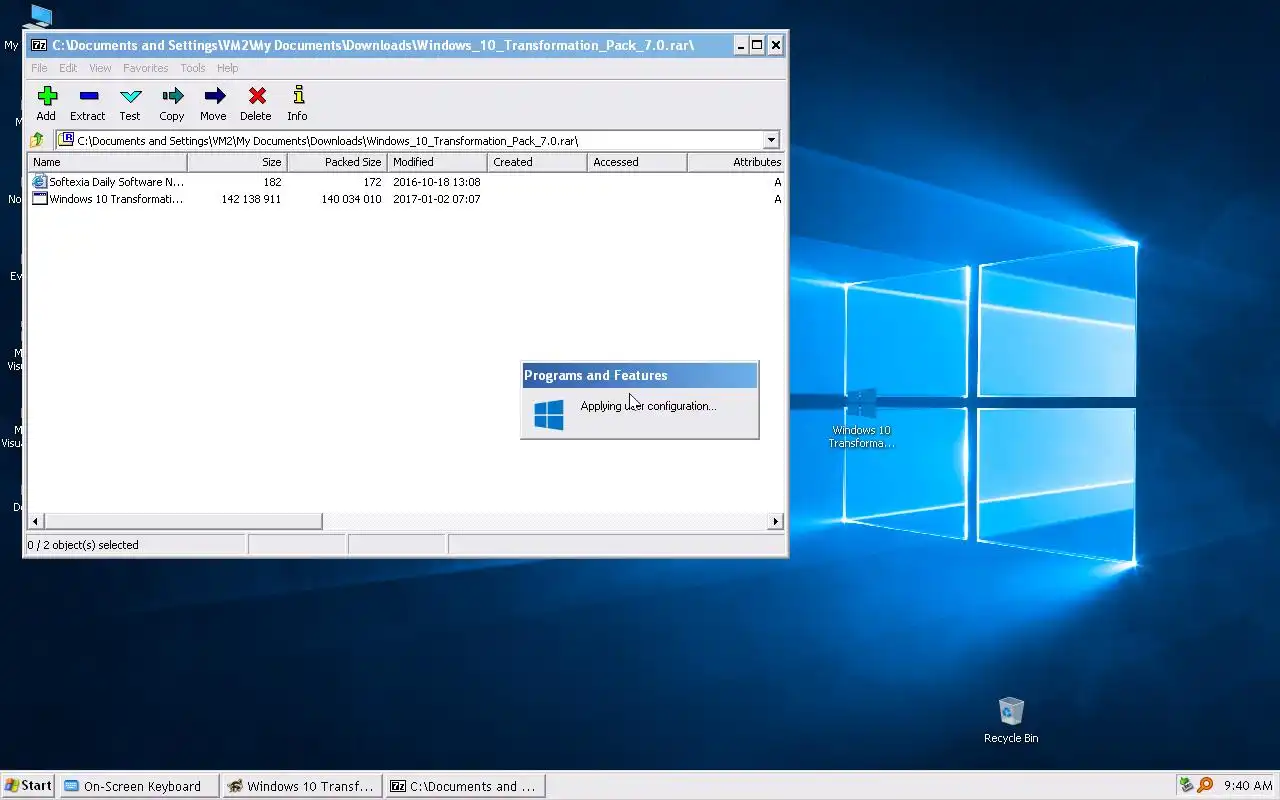Sort by Size column header
The width and height of the screenshot is (1280, 800).
(x=237, y=162)
